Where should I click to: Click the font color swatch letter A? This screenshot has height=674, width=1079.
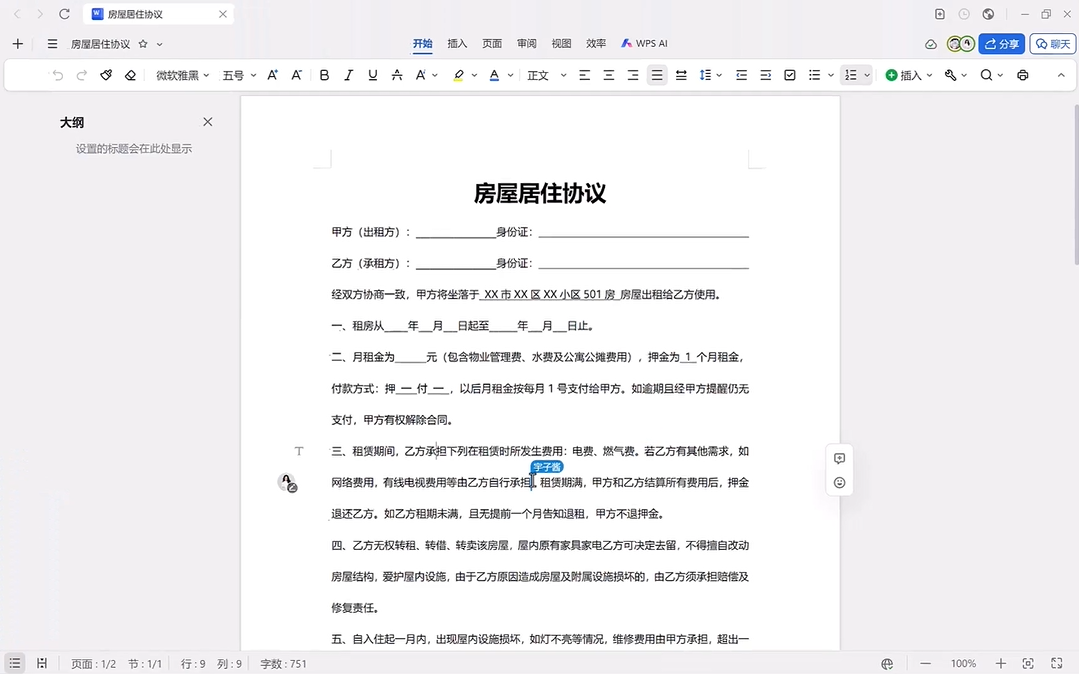coord(494,75)
